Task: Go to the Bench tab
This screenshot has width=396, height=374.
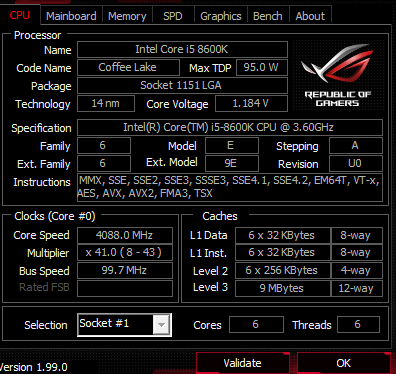Action: point(268,16)
